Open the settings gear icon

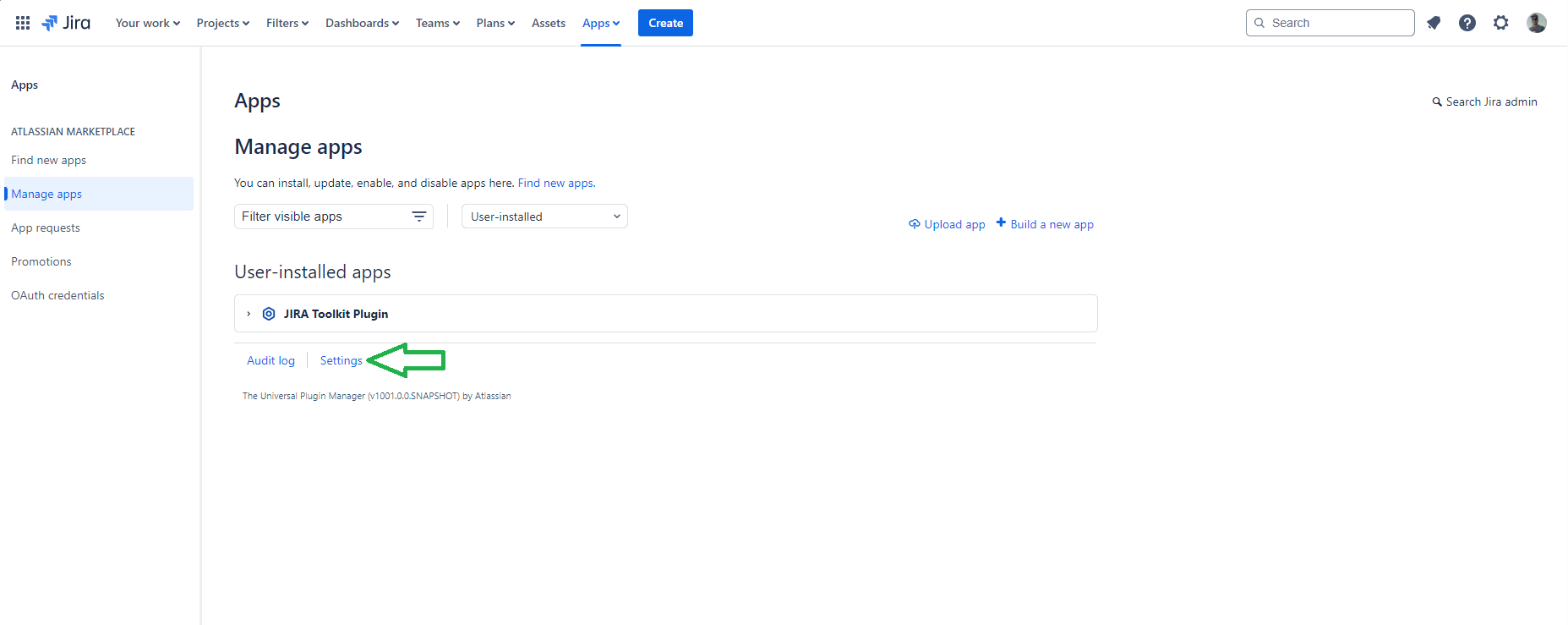click(x=1501, y=23)
